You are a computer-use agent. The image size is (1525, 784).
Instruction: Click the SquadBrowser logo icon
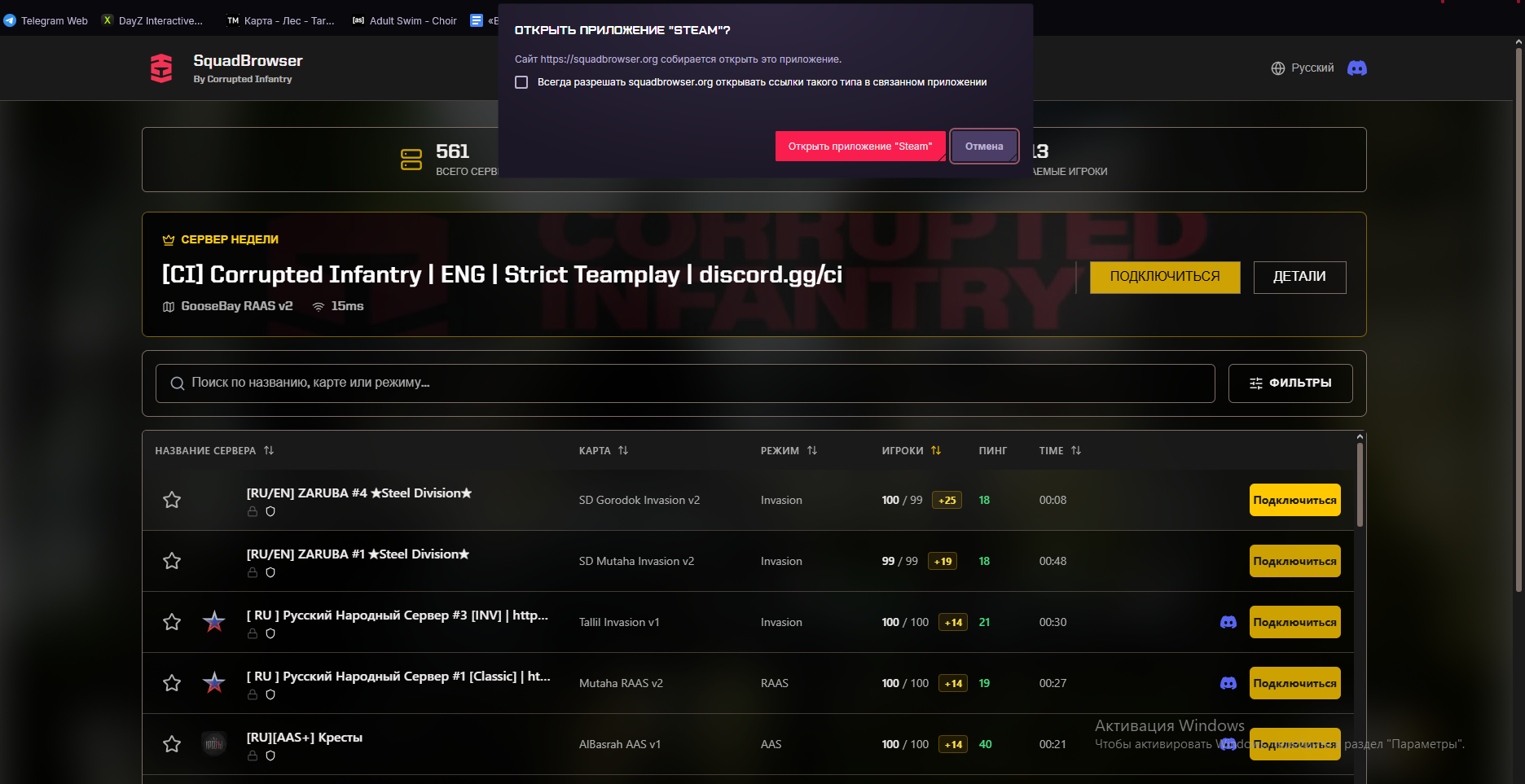[x=161, y=68]
